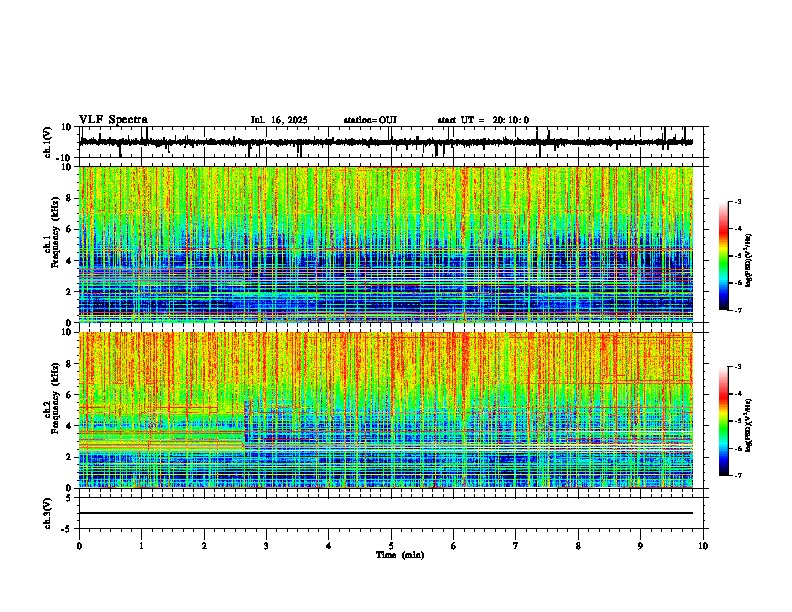Click time axis tick label "0"
Screen dimensions: 792x612
coord(79,546)
